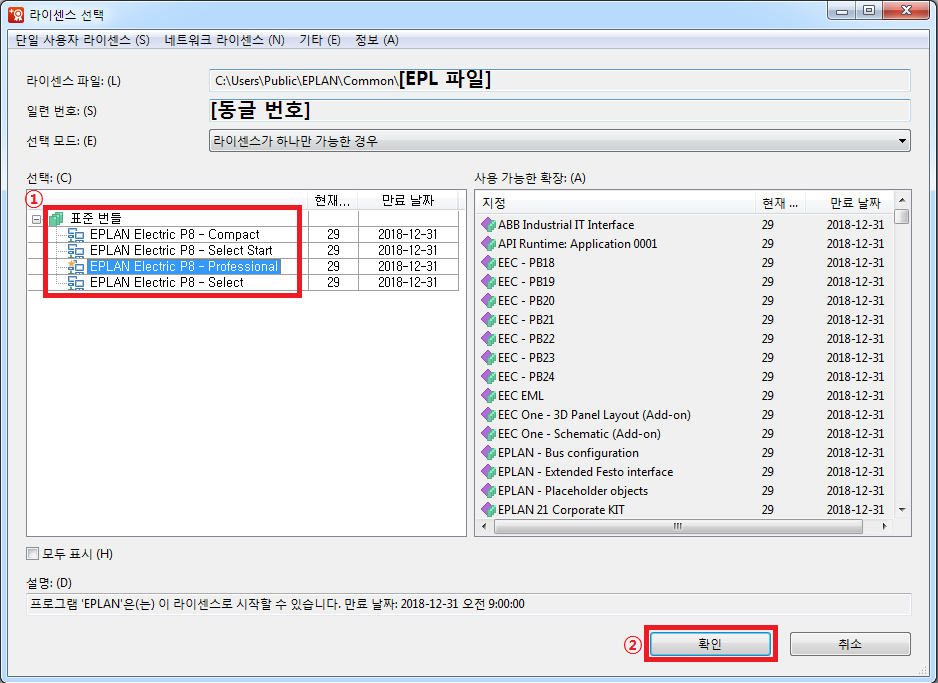Select the last EPLAN Electric P8 - Select license row
The width and height of the screenshot is (938, 683).
(166, 282)
